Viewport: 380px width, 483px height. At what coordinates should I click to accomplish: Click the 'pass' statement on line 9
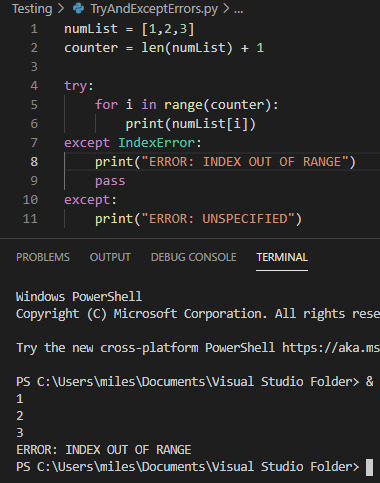[x=110, y=181]
